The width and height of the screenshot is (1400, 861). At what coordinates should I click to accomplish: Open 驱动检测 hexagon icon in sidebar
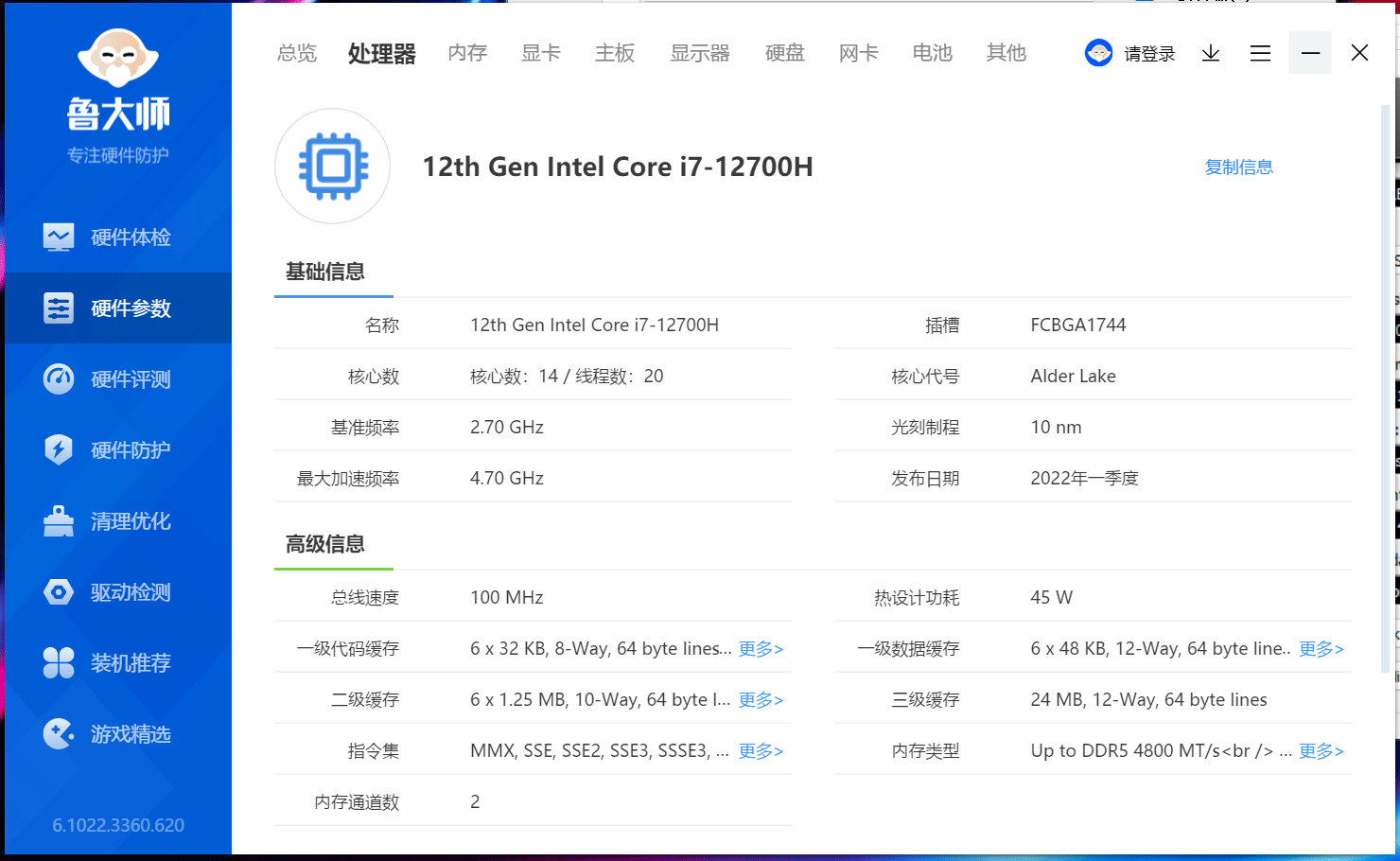(59, 592)
